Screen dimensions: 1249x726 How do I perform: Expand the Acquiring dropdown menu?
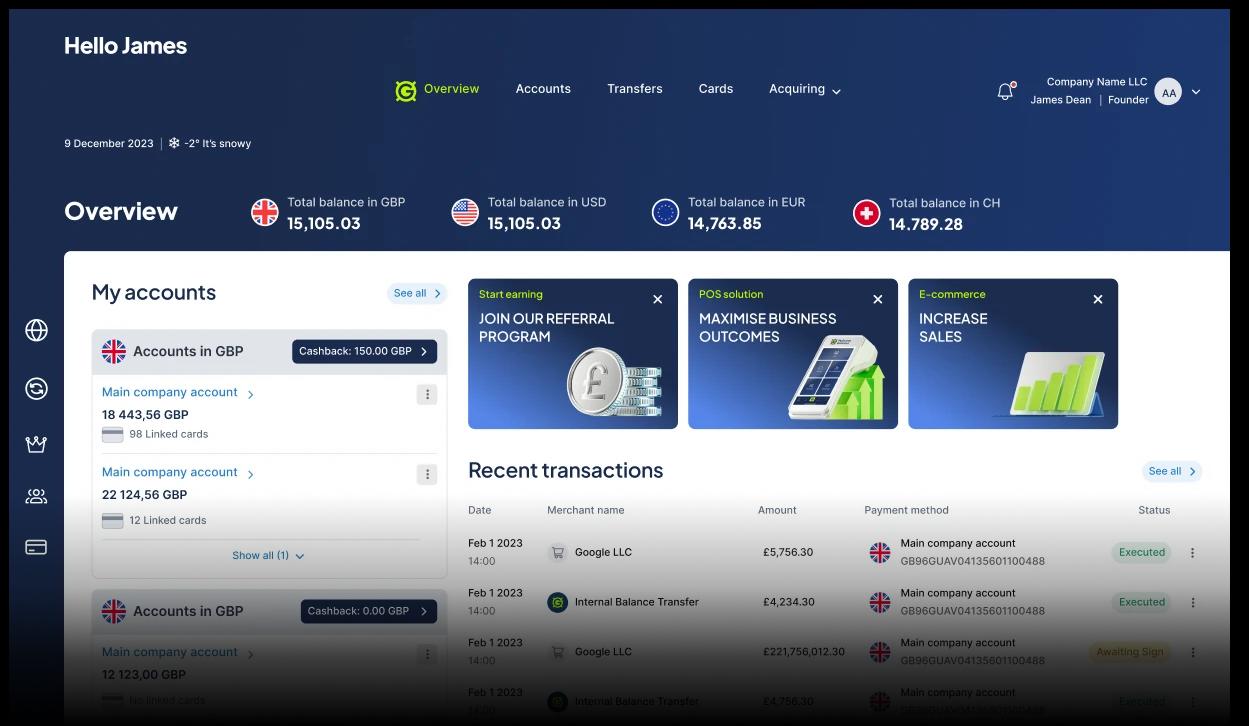click(x=804, y=90)
